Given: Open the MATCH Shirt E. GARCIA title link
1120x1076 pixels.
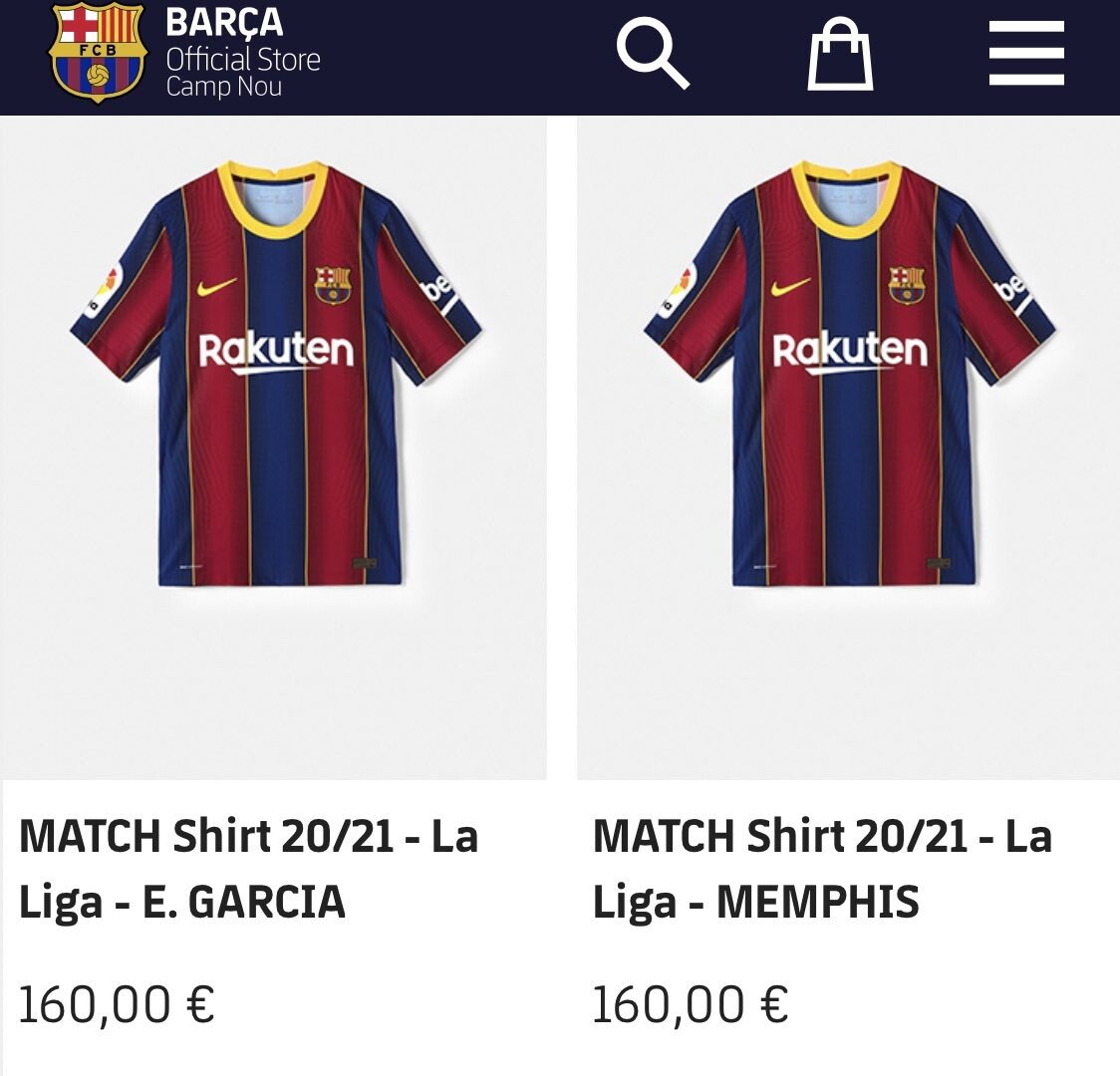Looking at the screenshot, I should [x=249, y=869].
